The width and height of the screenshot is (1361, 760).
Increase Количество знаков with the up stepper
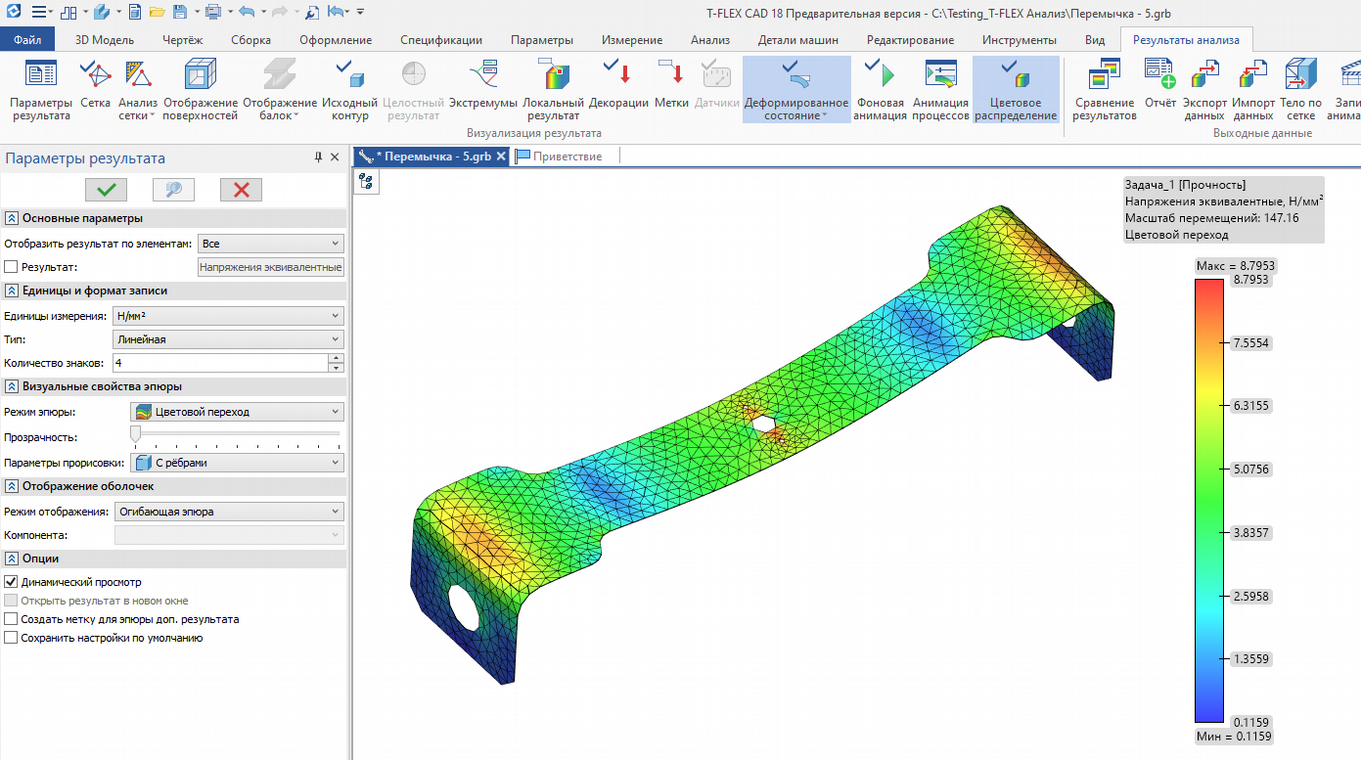[336, 358]
